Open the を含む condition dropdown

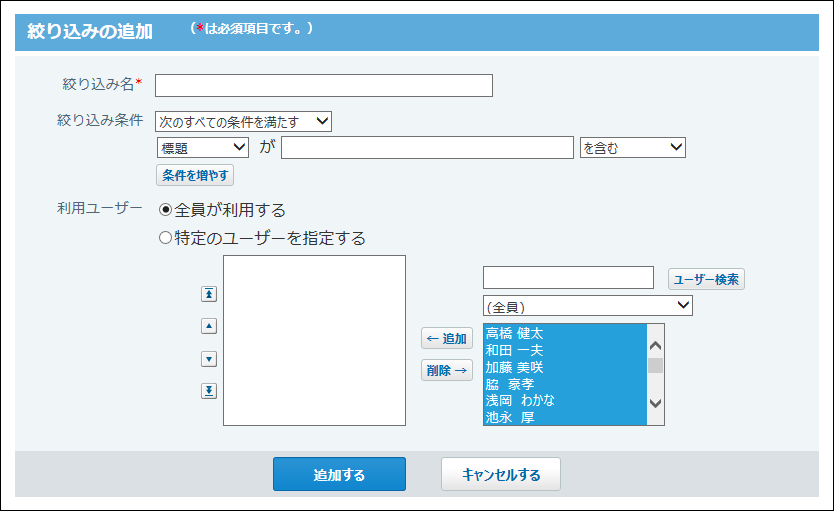(632, 147)
